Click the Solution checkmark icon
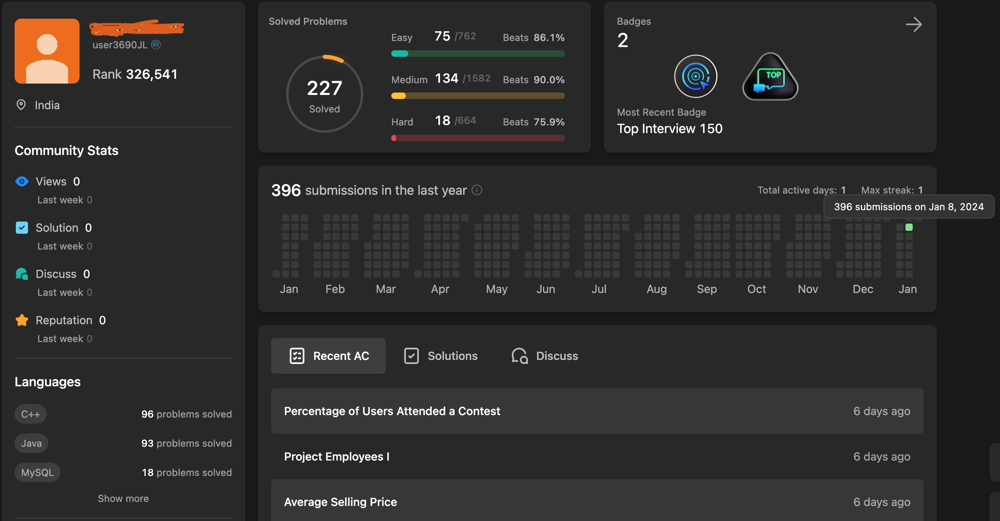This screenshot has height=521, width=1000. (22, 228)
